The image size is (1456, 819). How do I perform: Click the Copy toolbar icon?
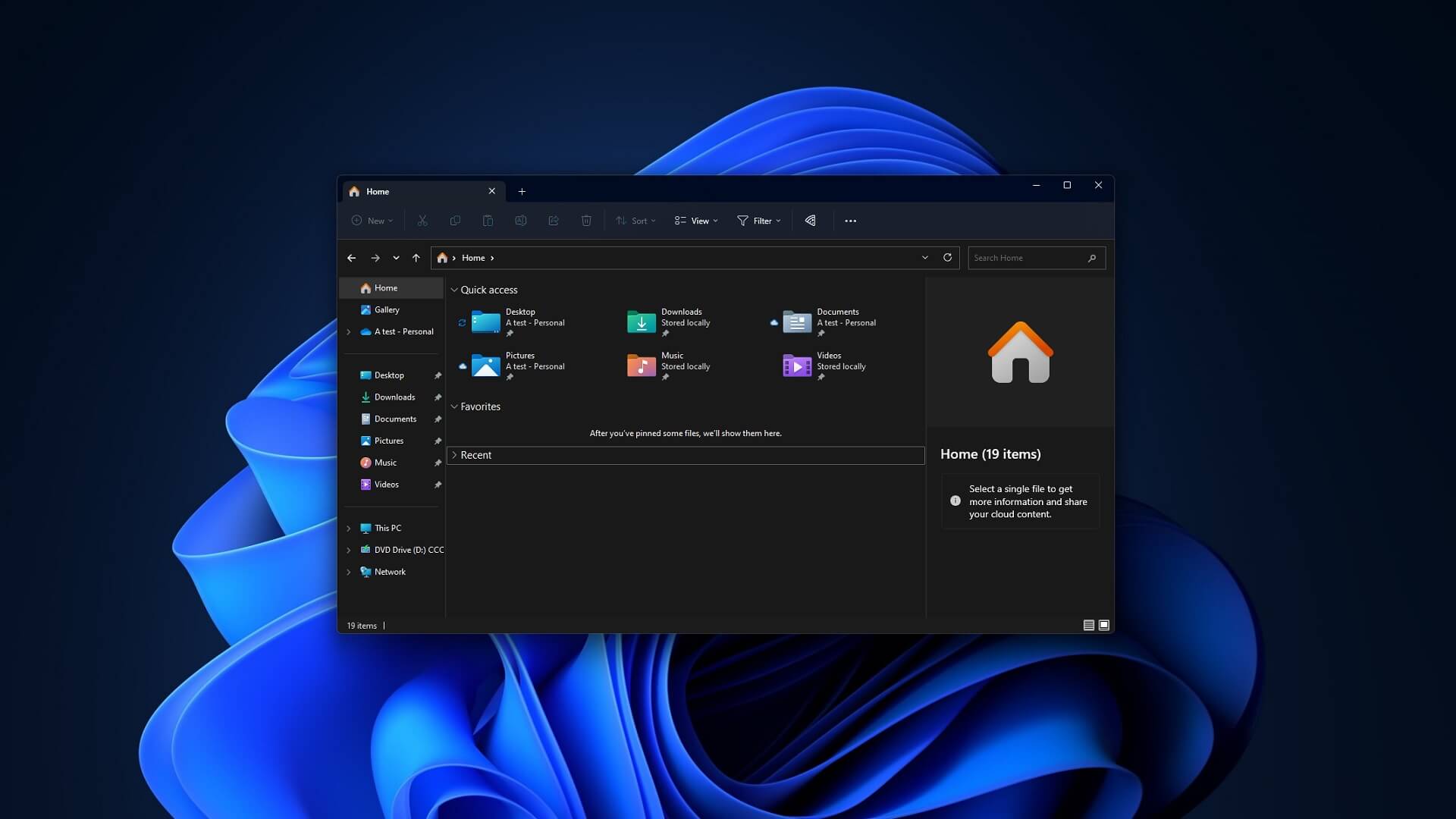455,220
